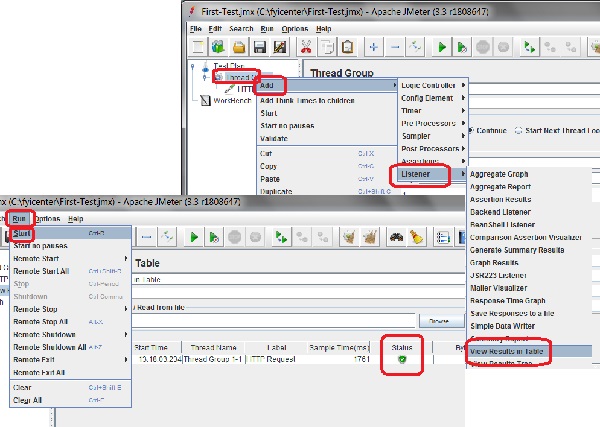Click the plus Expand All toolbar icon
Viewport: 600px width, 427px height.
[x=373, y=47]
